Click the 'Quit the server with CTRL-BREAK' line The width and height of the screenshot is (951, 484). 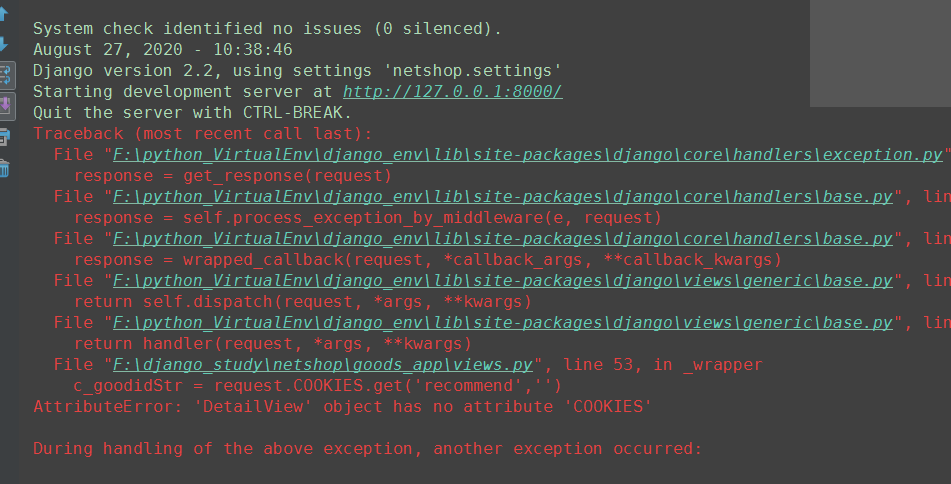(192, 113)
